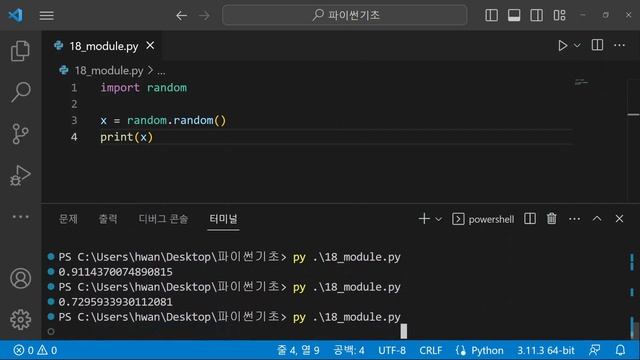Click the errors and warnings status item
The width and height of the screenshot is (640, 360).
[35, 350]
